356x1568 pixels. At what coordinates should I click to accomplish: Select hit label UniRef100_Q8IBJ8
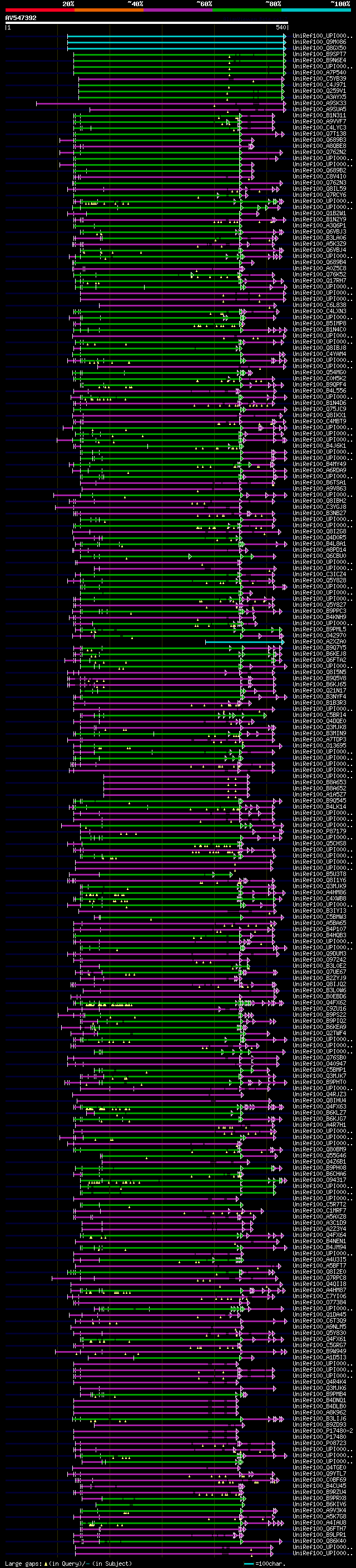click(319, 348)
